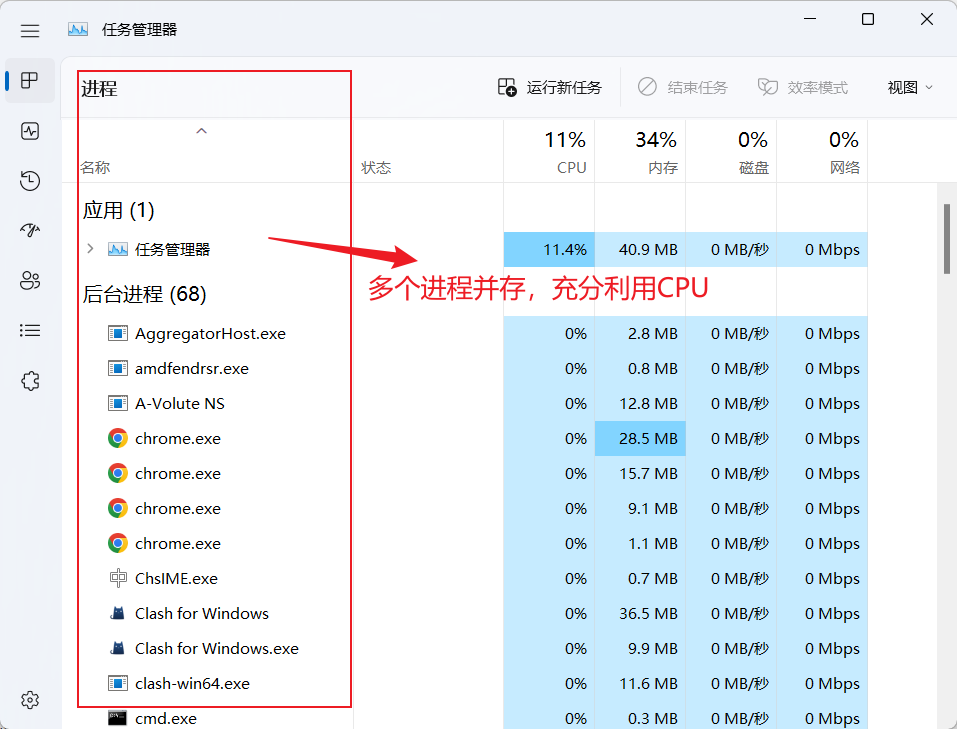This screenshot has width=957, height=729.
Task: Open the Services puzzle icon in sidebar
Action: click(x=30, y=381)
